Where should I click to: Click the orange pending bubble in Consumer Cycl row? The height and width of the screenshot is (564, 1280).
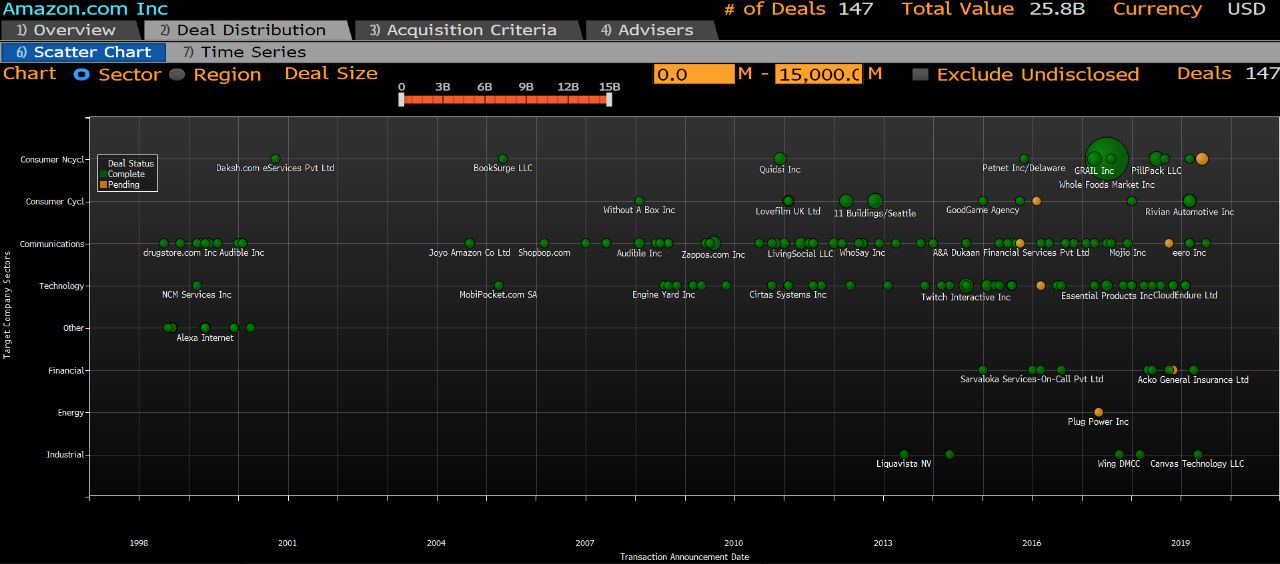[x=1036, y=201]
